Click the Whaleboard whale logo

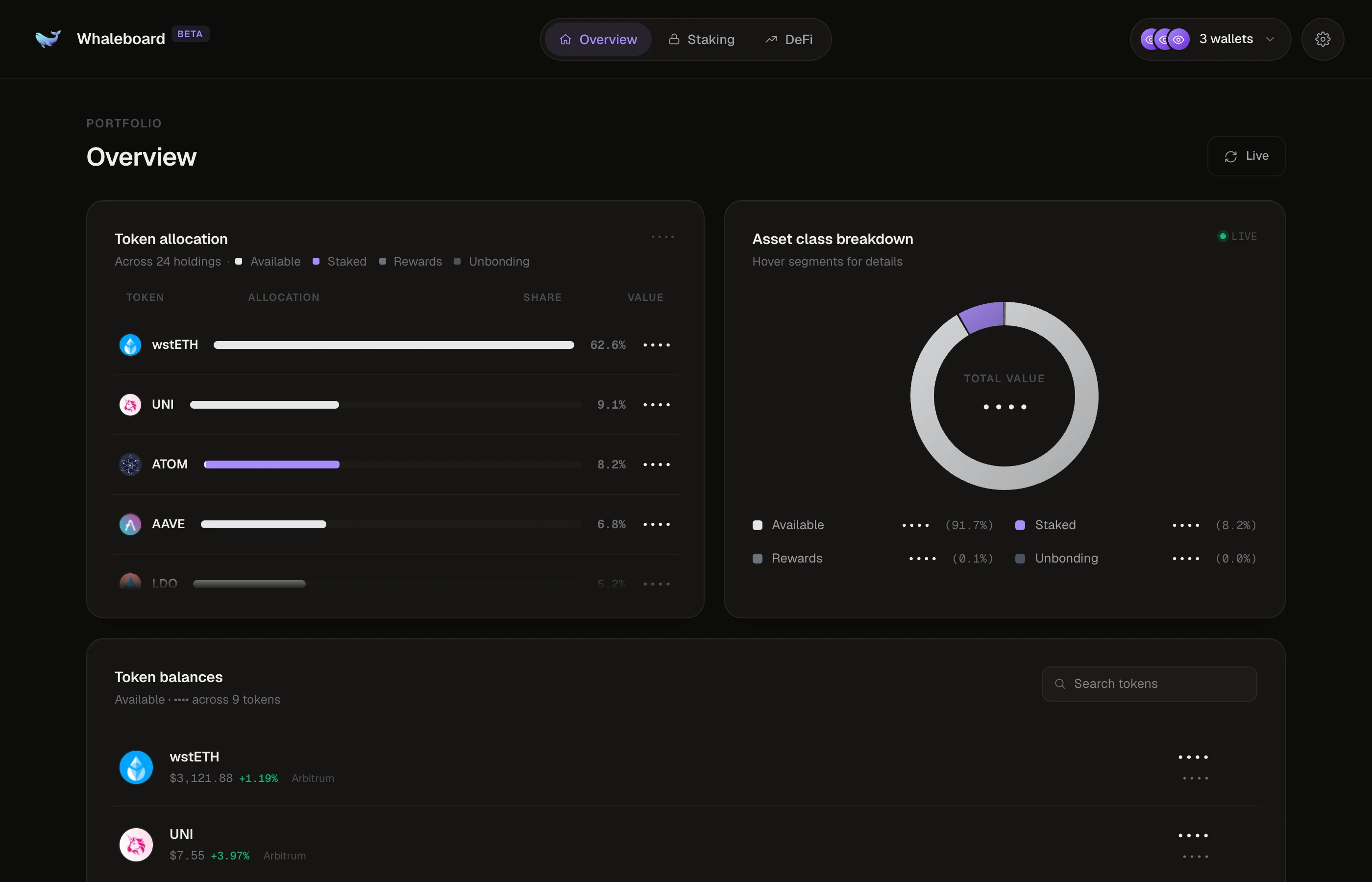point(48,38)
